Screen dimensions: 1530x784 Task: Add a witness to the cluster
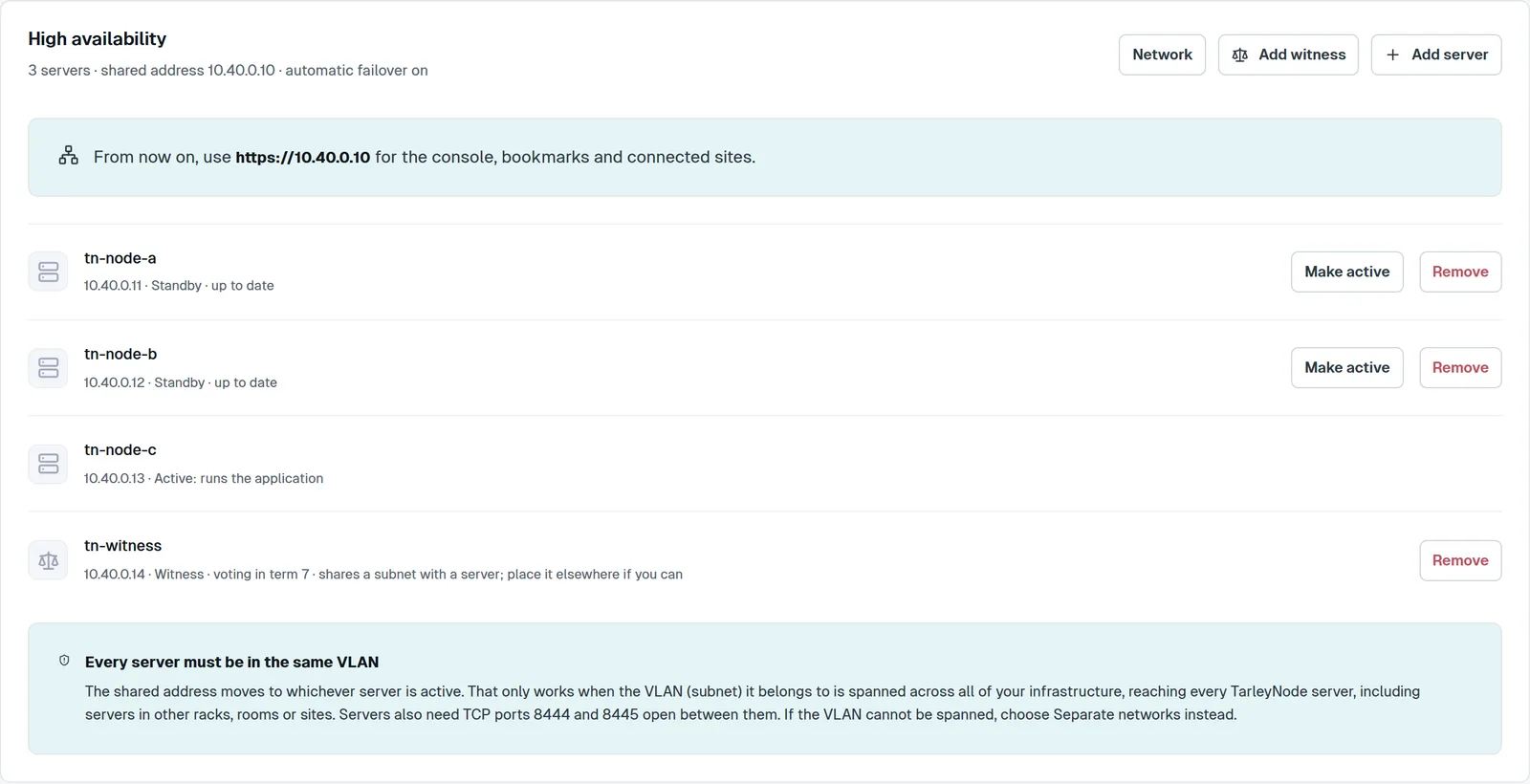point(1288,54)
